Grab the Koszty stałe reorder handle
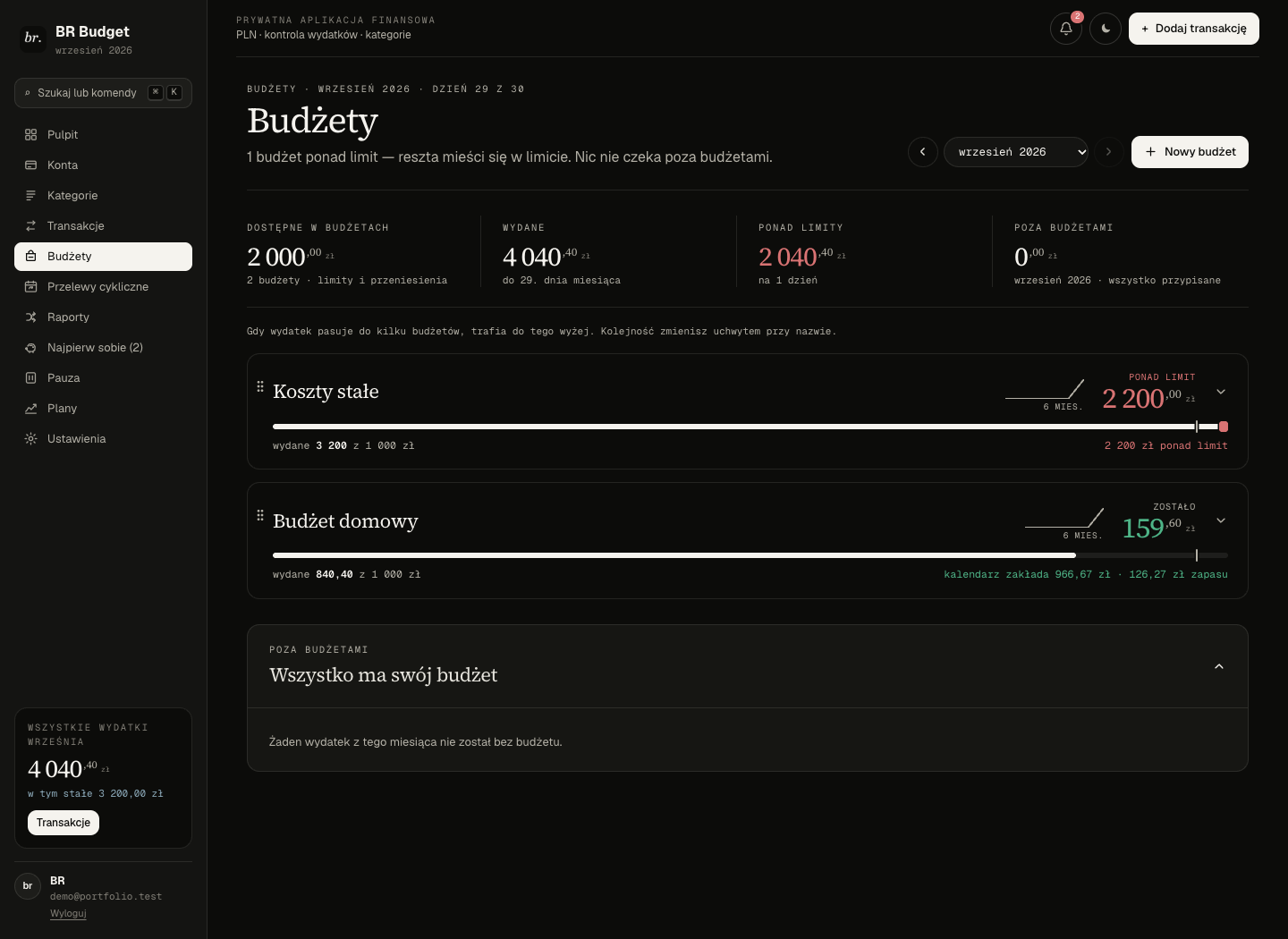This screenshot has height=939, width=1288. click(x=260, y=386)
